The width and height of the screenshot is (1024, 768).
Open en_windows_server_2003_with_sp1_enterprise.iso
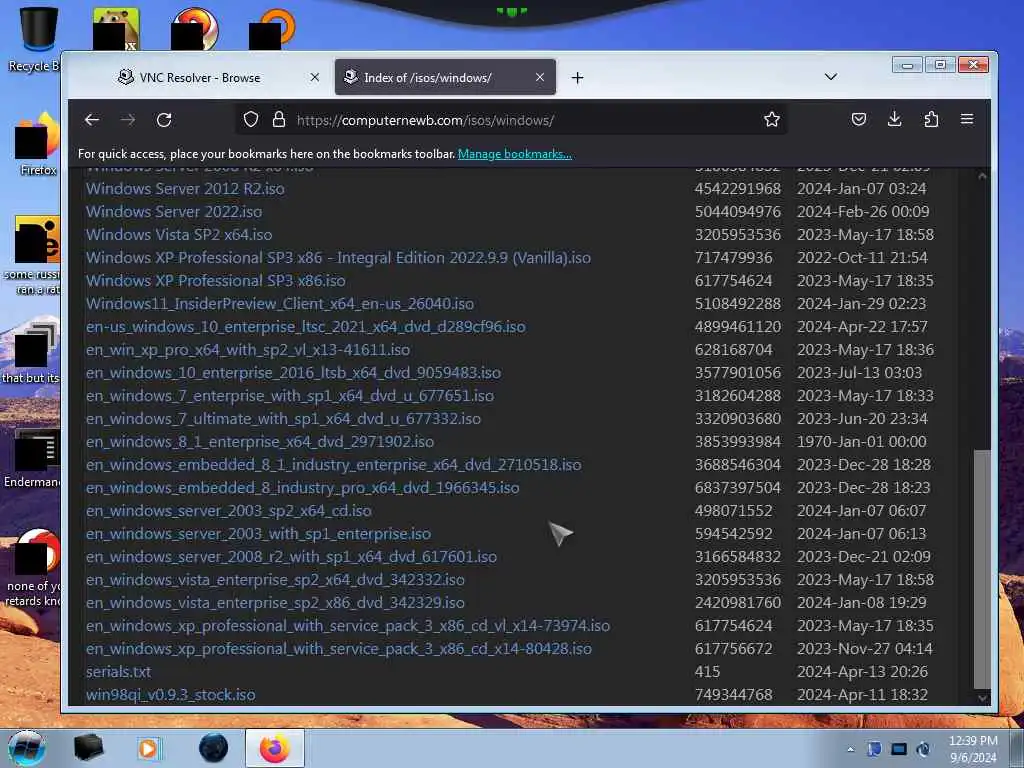(x=258, y=534)
